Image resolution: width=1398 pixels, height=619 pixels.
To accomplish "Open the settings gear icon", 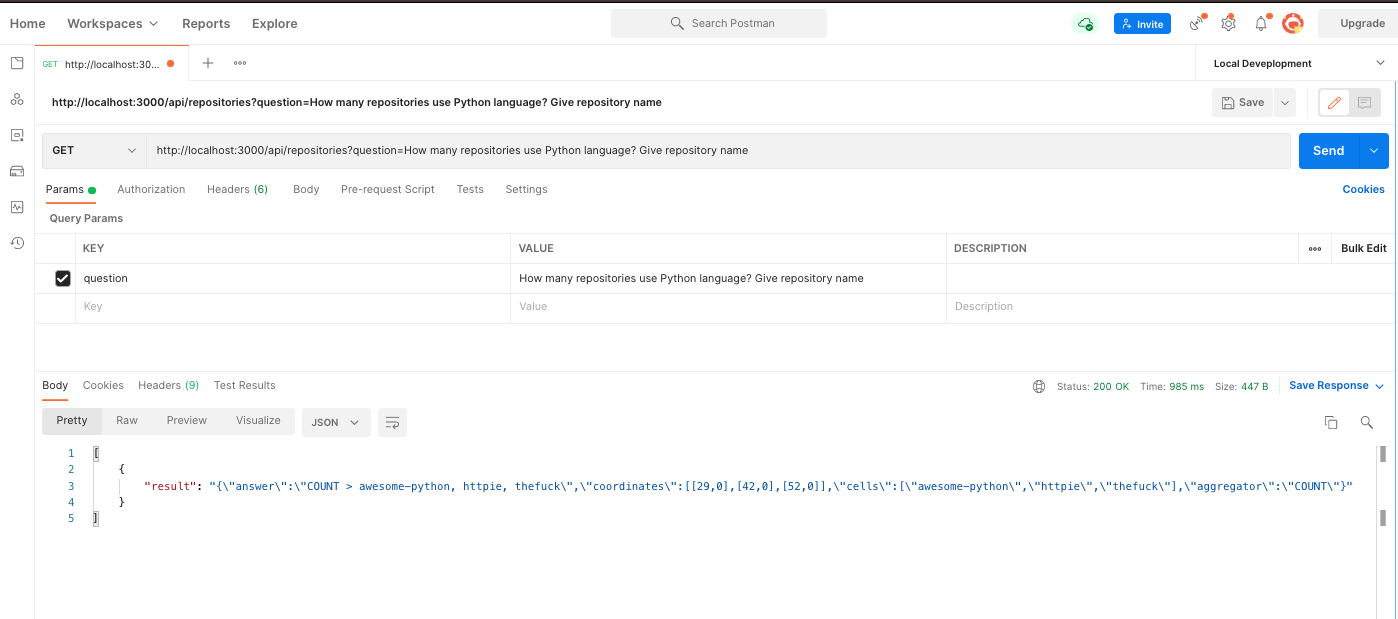I will pos(1229,23).
